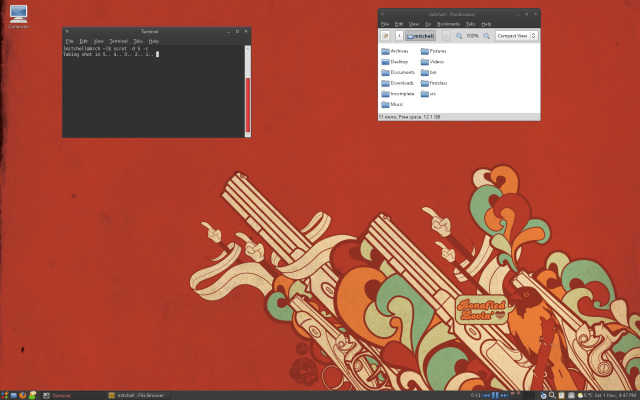Zoom in in File Browser
This screenshot has width=640, height=400.
click(486, 36)
